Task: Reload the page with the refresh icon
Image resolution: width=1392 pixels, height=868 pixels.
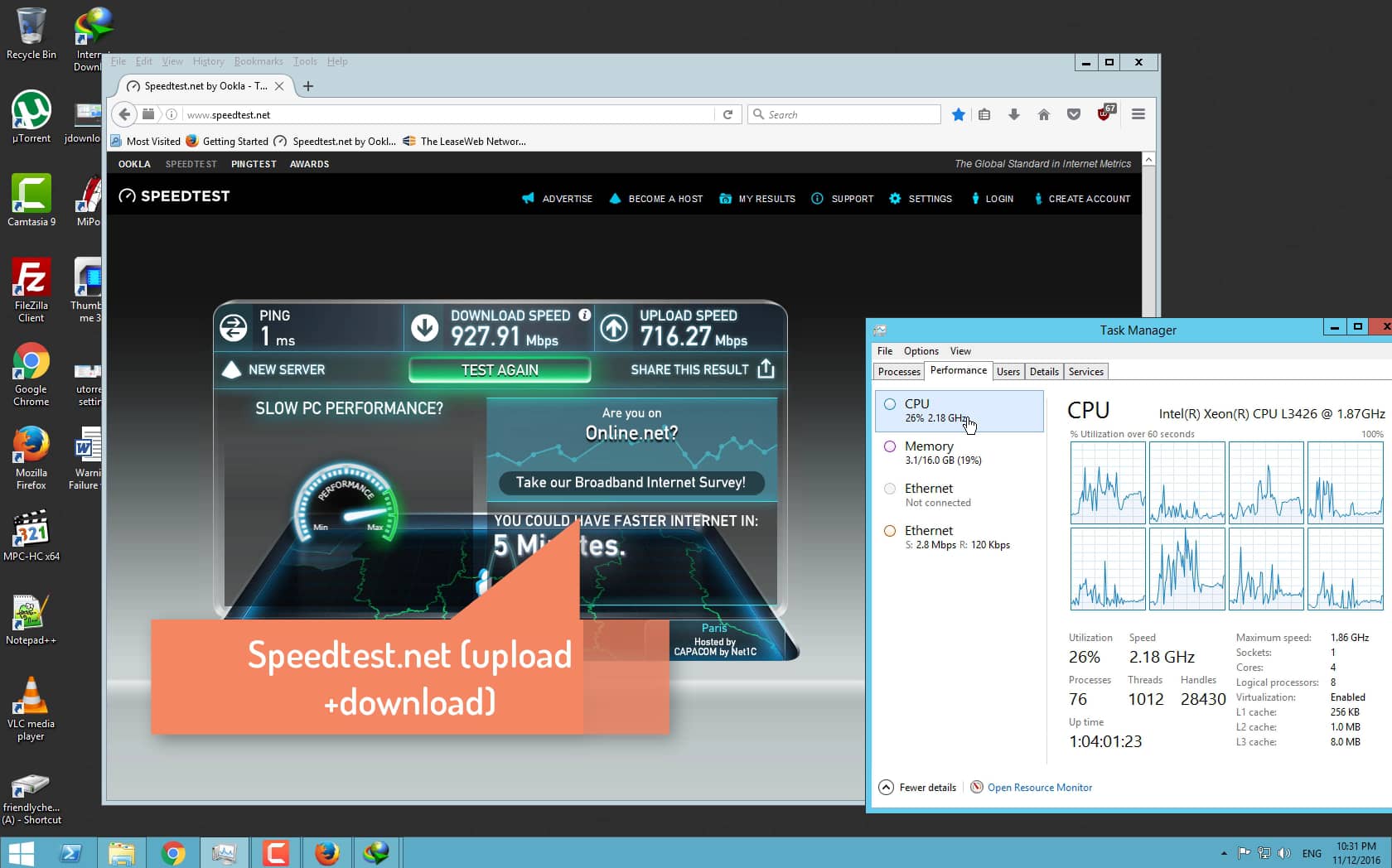Action: pos(728,114)
